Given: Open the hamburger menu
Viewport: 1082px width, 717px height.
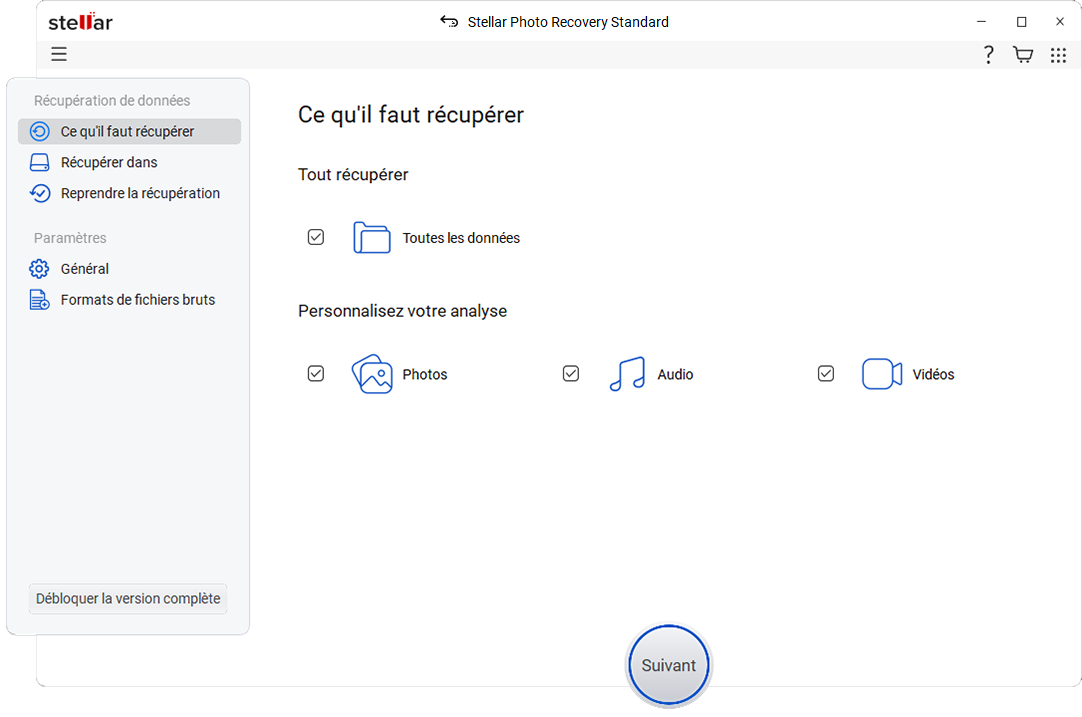Looking at the screenshot, I should [59, 55].
